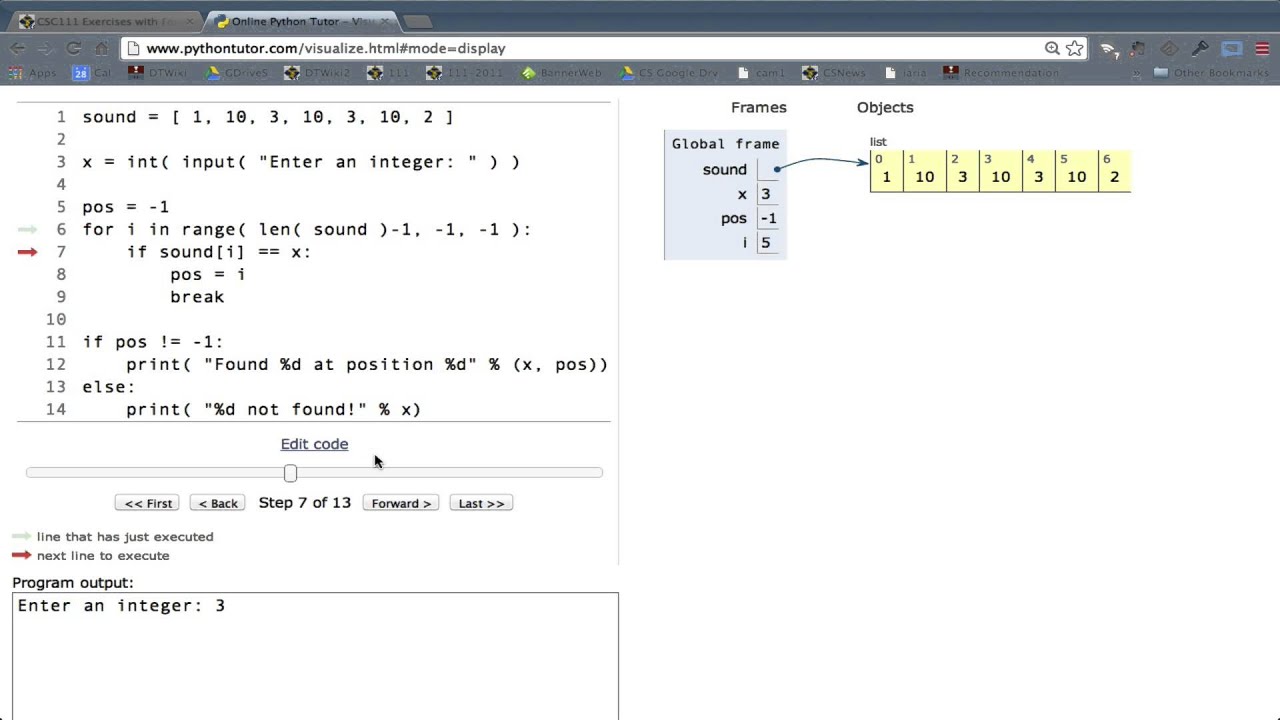Image resolution: width=1280 pixels, height=720 pixels.
Task: Click the 'Global frame' header
Action: point(725,144)
